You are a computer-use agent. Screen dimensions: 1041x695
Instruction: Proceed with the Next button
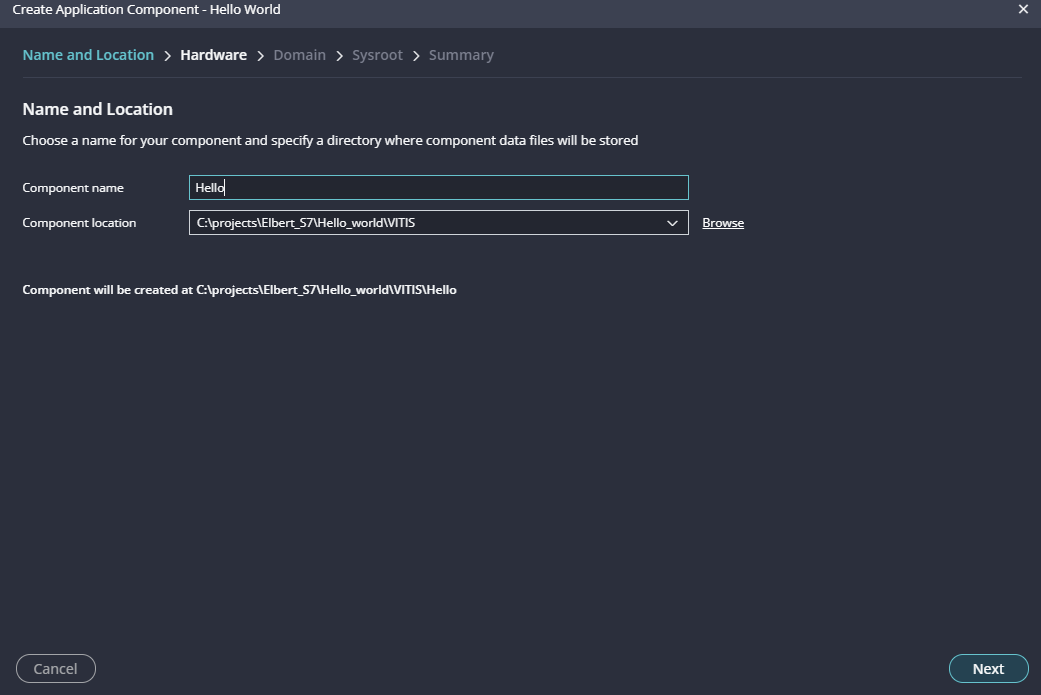coord(988,669)
